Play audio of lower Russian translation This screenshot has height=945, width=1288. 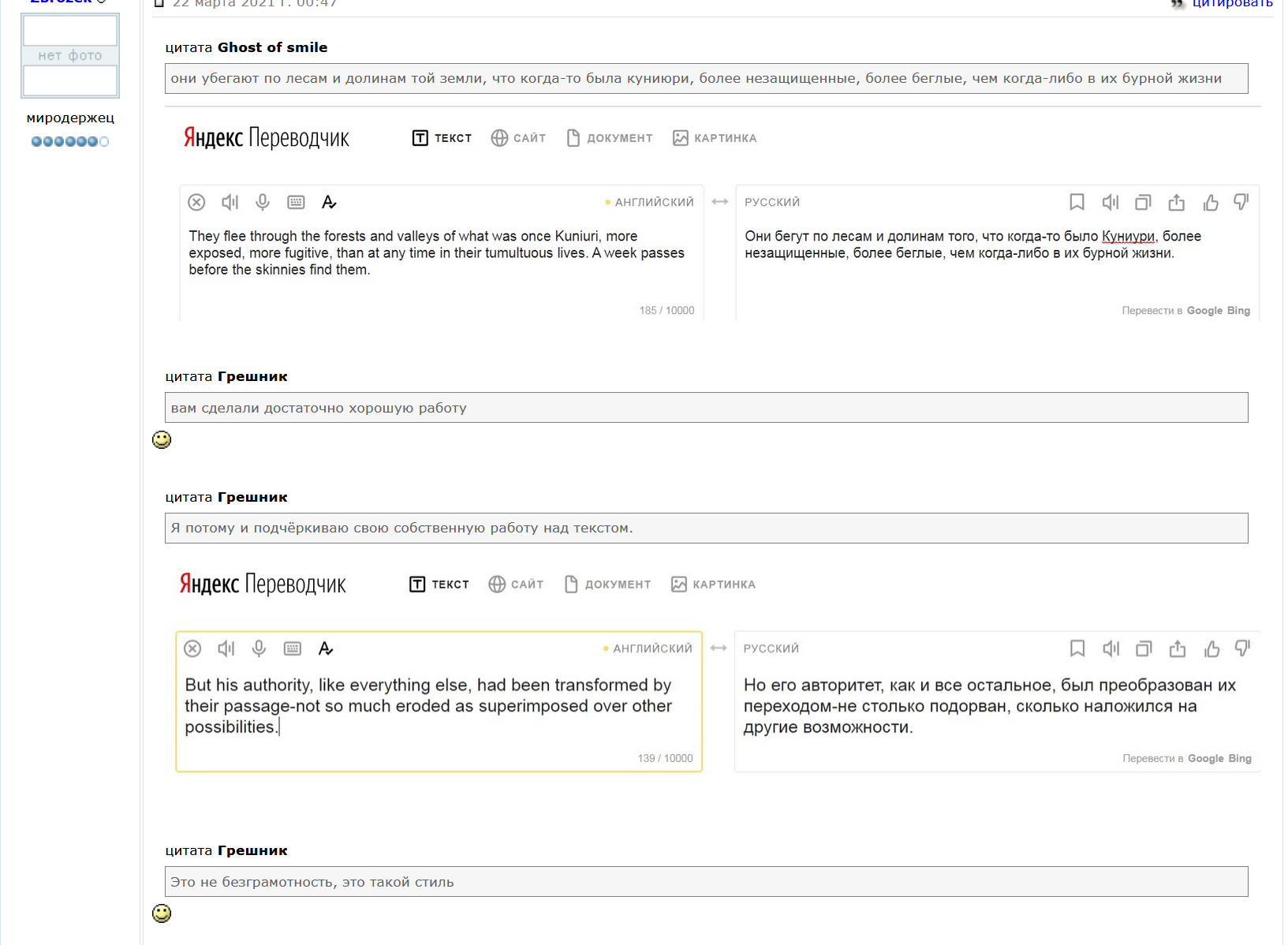pyautogui.click(x=1111, y=648)
